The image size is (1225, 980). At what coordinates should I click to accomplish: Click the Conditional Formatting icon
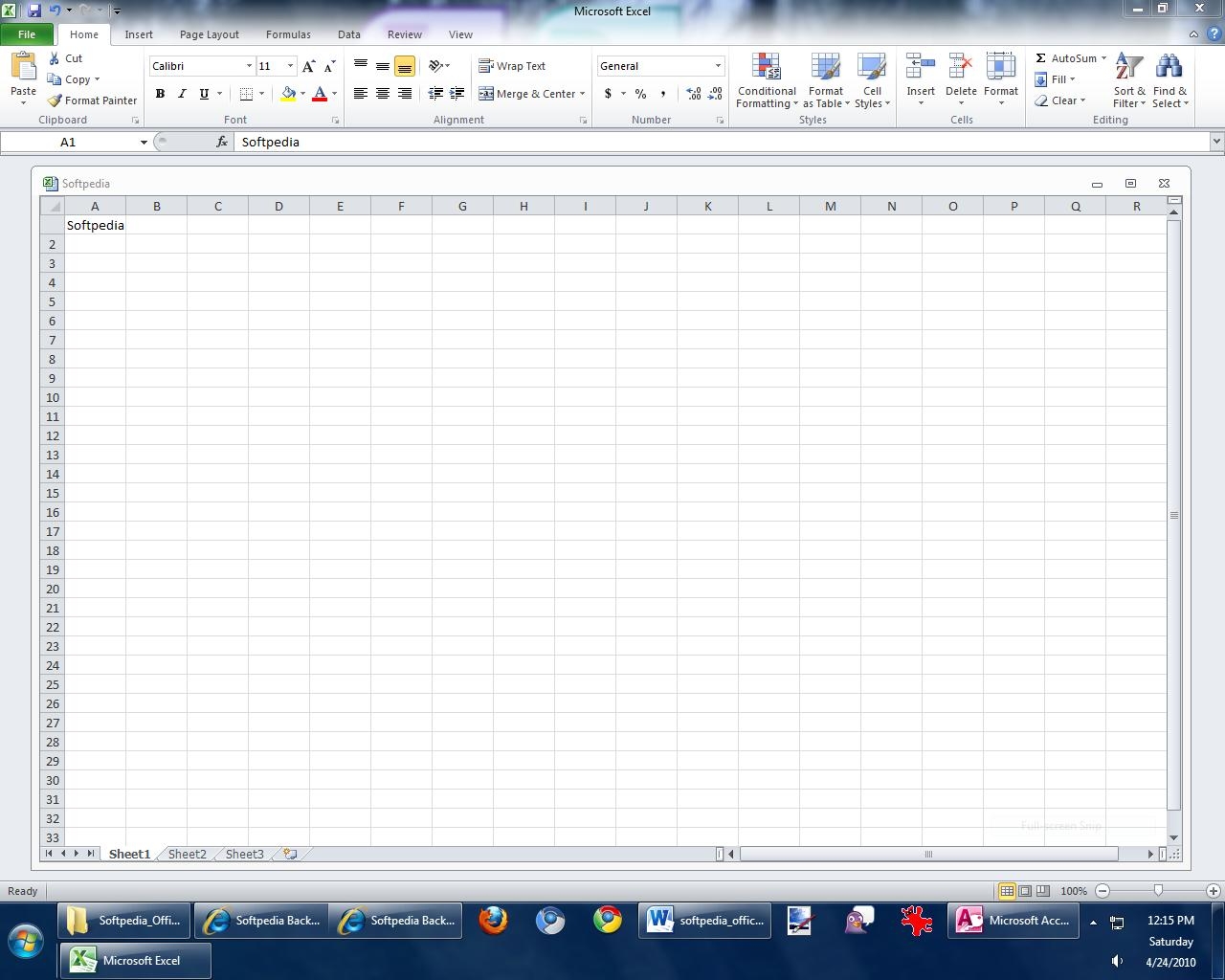click(x=766, y=67)
